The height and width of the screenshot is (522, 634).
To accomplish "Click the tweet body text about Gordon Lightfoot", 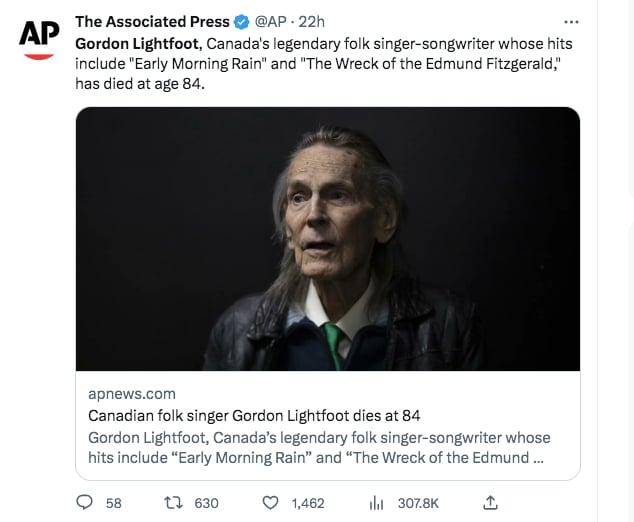I will tap(324, 63).
